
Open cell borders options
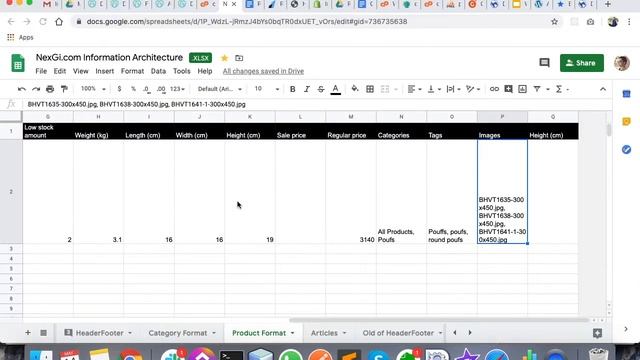[370, 89]
